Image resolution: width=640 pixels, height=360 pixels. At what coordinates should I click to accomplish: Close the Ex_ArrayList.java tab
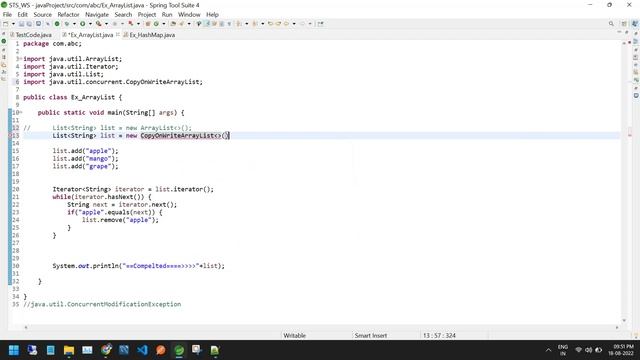click(x=118, y=34)
